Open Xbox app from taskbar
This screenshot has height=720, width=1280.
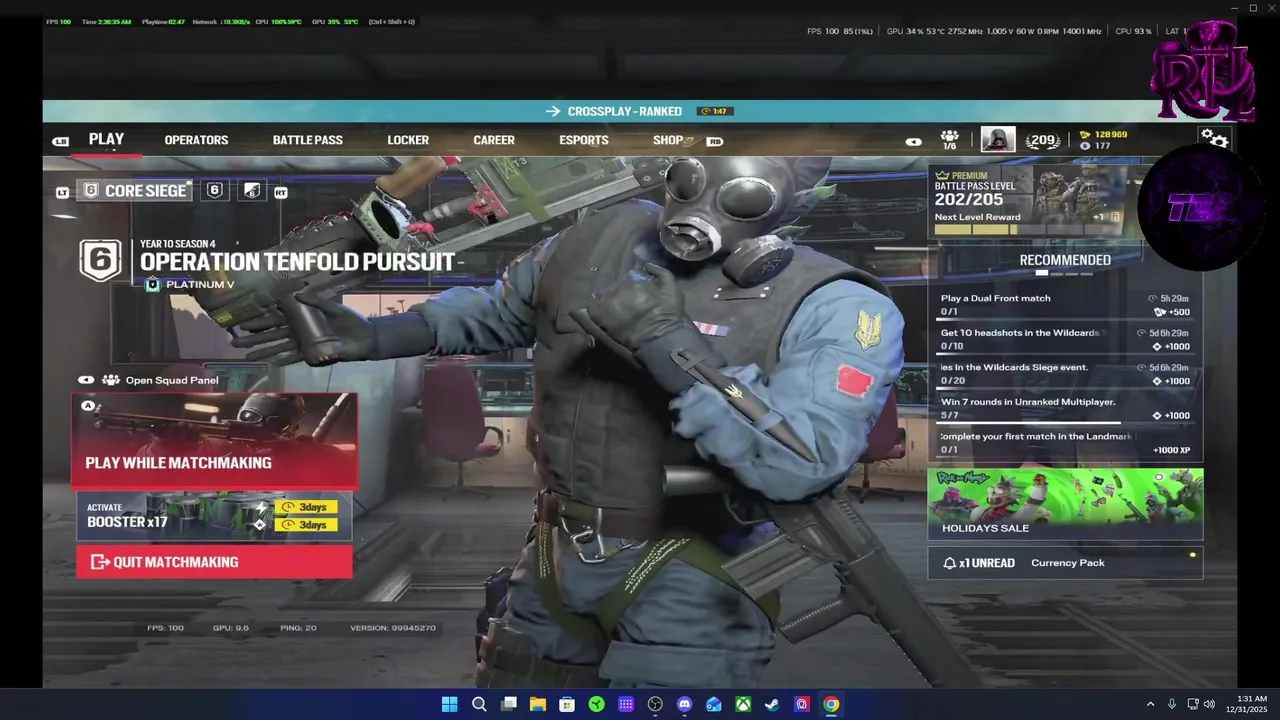tap(743, 704)
